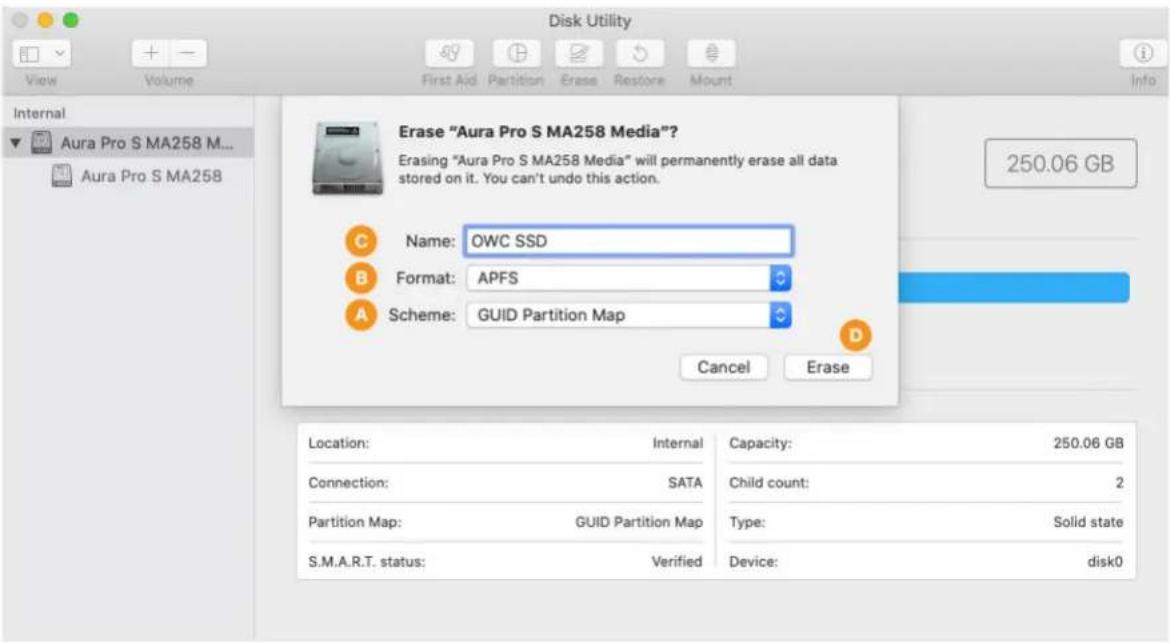Click the Child count value 2
The image size is (1170, 643).
tap(1119, 483)
